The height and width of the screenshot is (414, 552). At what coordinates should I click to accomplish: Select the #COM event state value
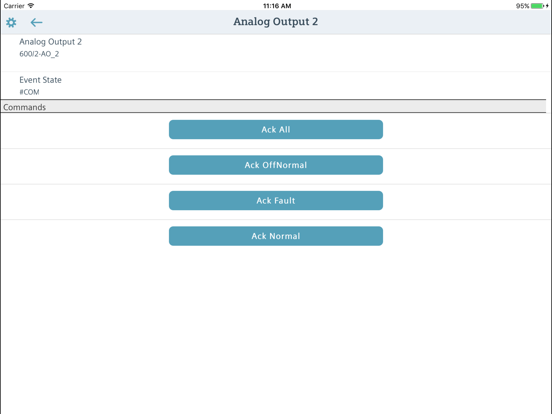(x=29, y=92)
